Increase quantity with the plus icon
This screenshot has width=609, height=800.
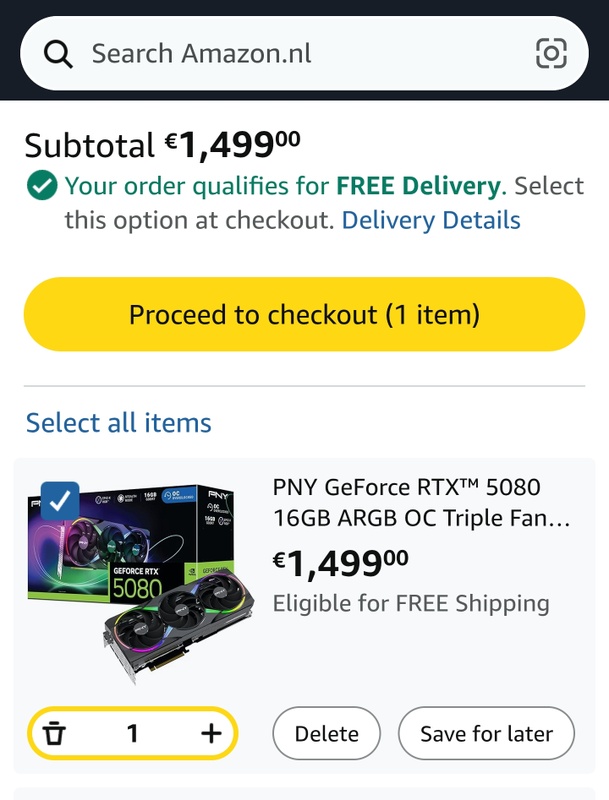(211, 734)
